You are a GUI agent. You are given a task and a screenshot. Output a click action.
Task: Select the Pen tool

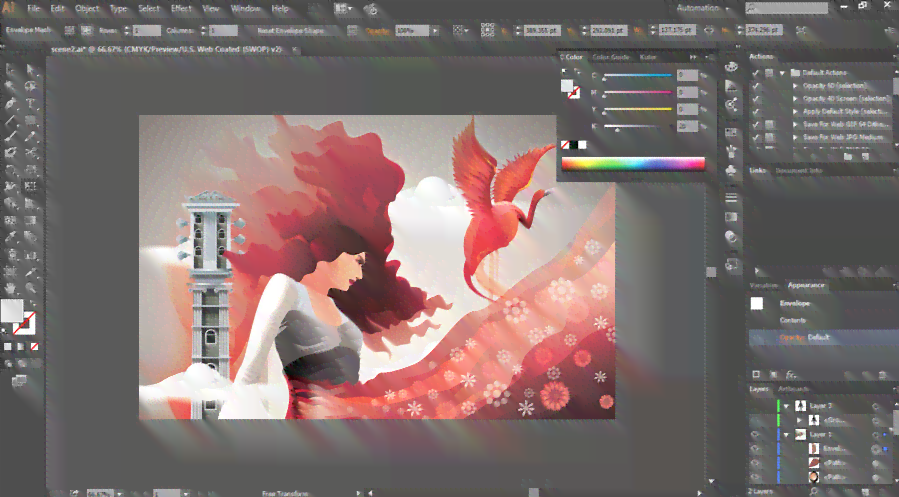11,103
